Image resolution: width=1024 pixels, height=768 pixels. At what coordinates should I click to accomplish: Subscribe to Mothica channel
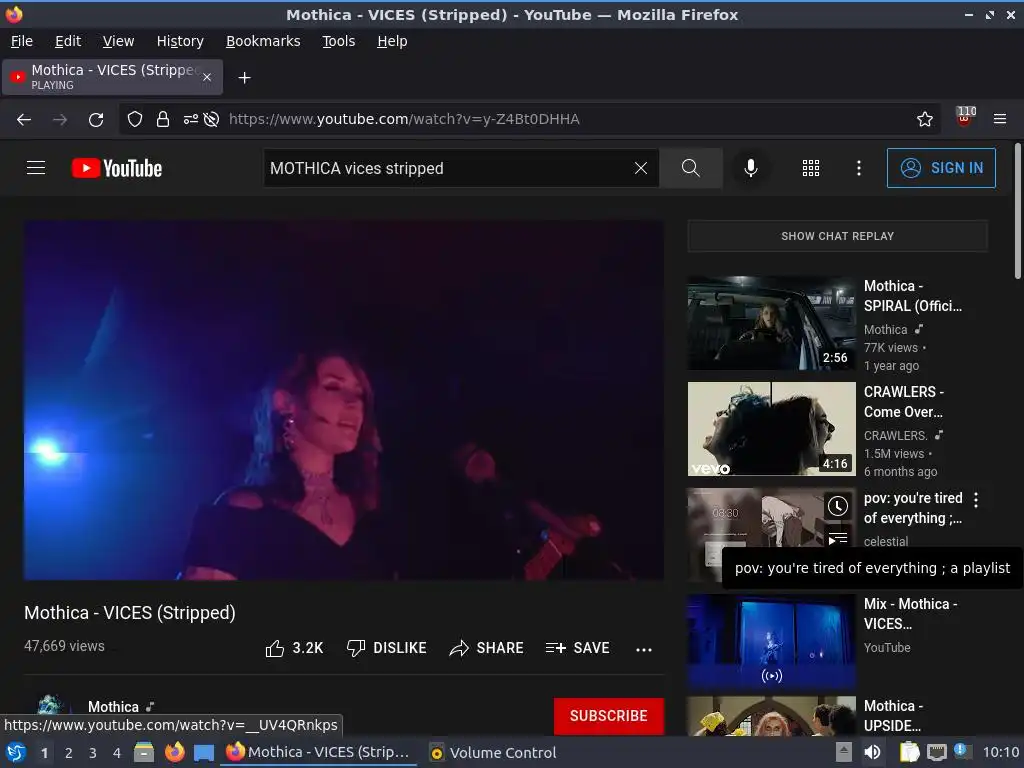click(609, 716)
